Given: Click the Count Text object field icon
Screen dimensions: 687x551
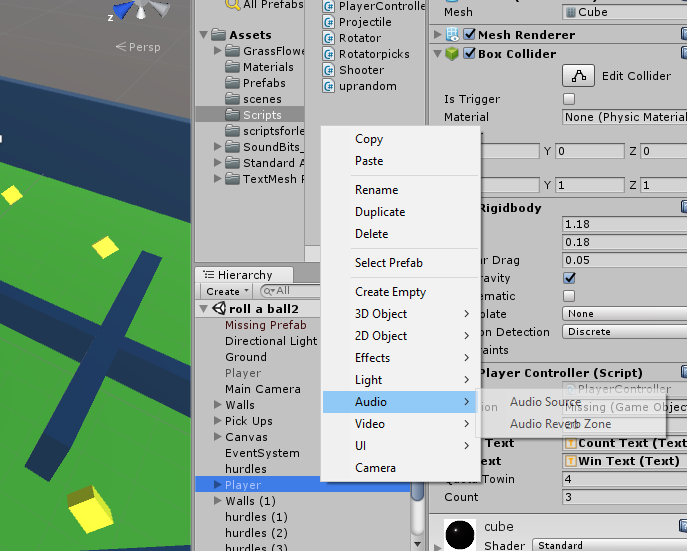Looking at the screenshot, I should 570,443.
